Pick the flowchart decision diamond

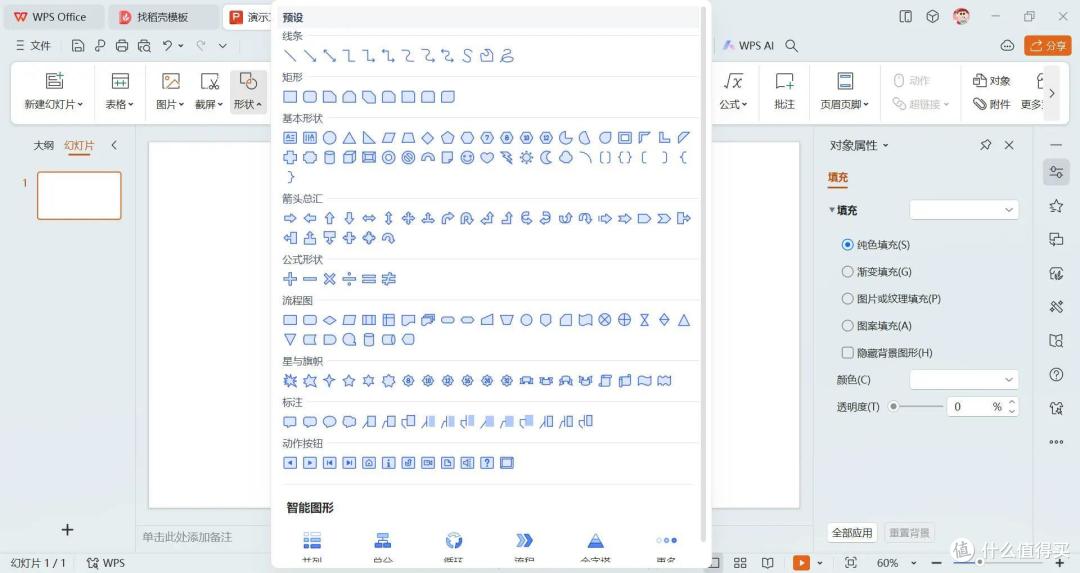click(x=329, y=320)
